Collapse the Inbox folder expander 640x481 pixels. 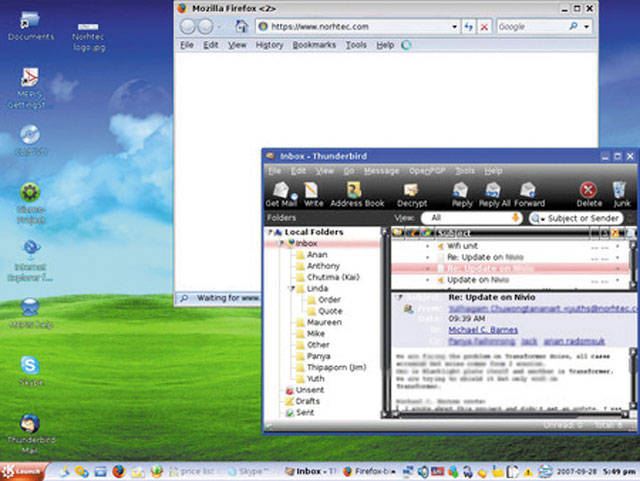281,243
